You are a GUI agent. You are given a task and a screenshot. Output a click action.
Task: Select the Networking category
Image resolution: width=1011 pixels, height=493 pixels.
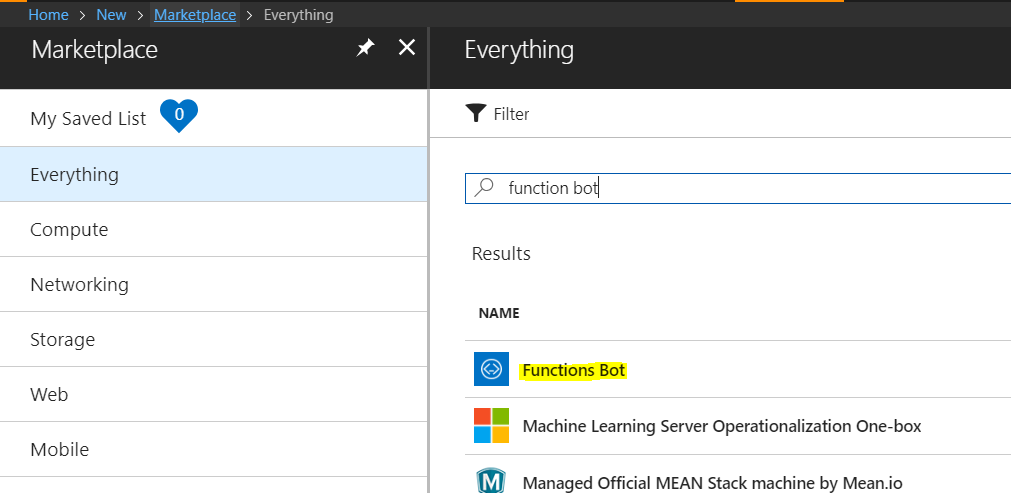(213, 284)
